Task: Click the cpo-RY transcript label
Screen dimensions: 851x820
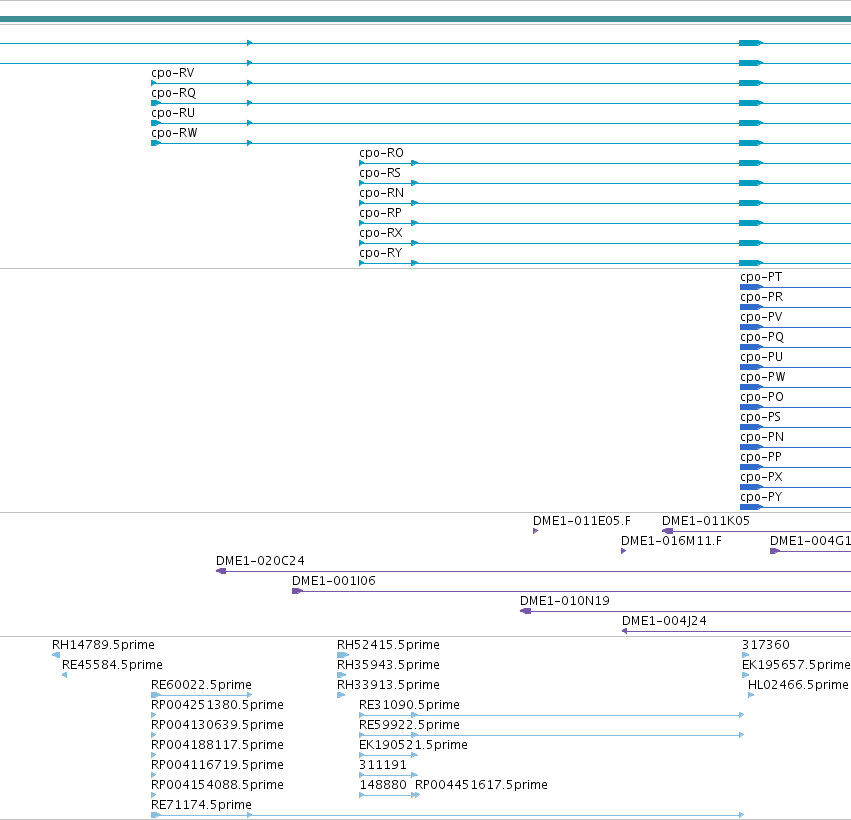Action: [380, 253]
